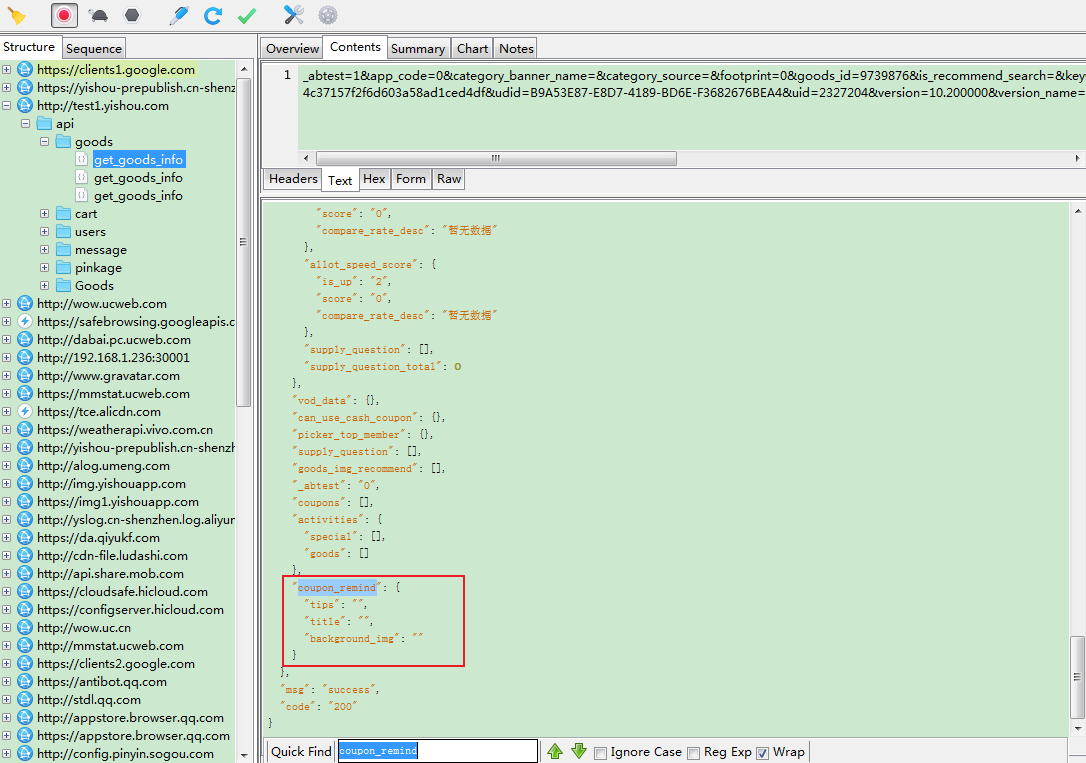Expand the clients1.google.com host
Viewport: 1086px width, 763px height.
click(x=6, y=69)
